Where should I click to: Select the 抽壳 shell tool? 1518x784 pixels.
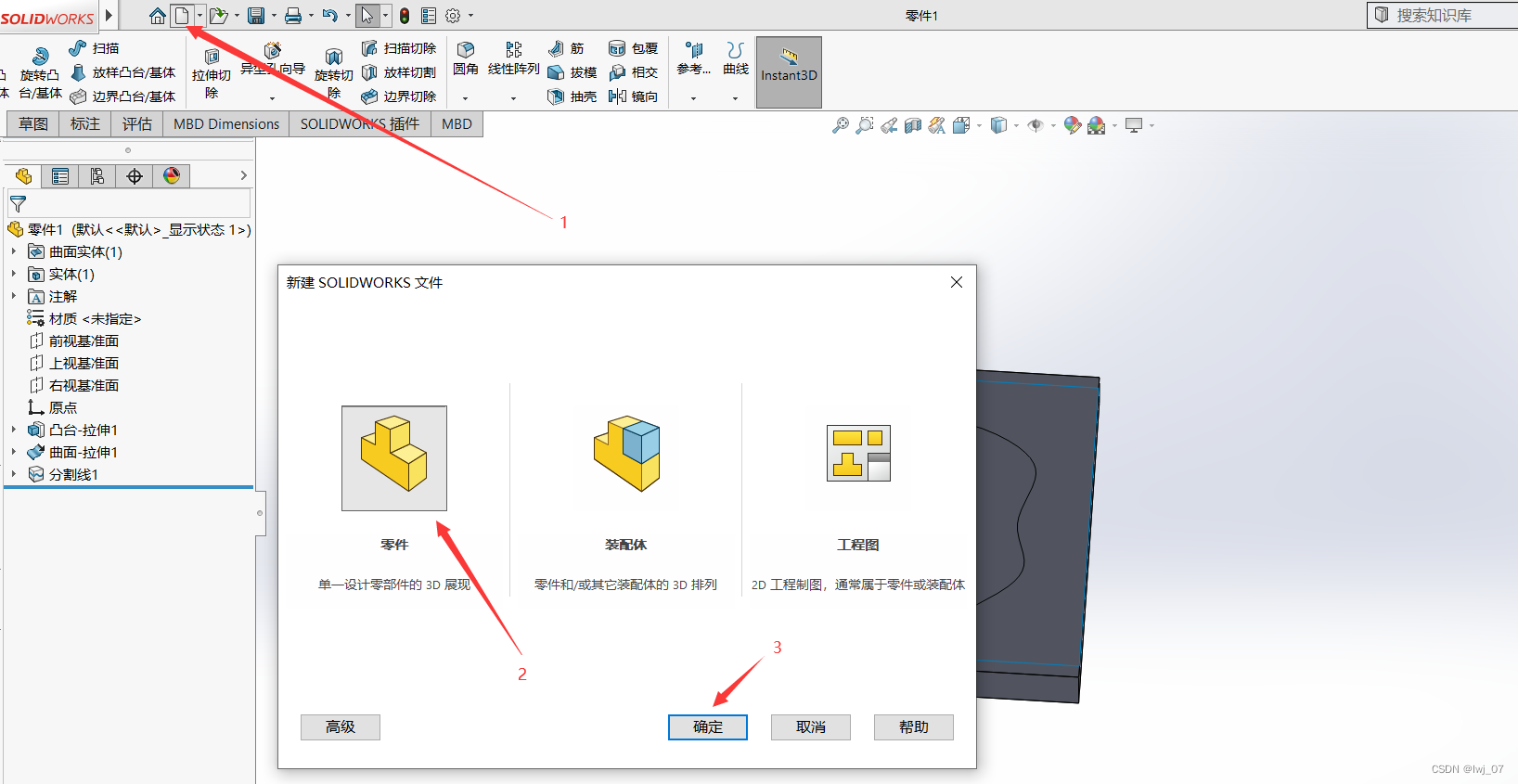click(x=572, y=96)
